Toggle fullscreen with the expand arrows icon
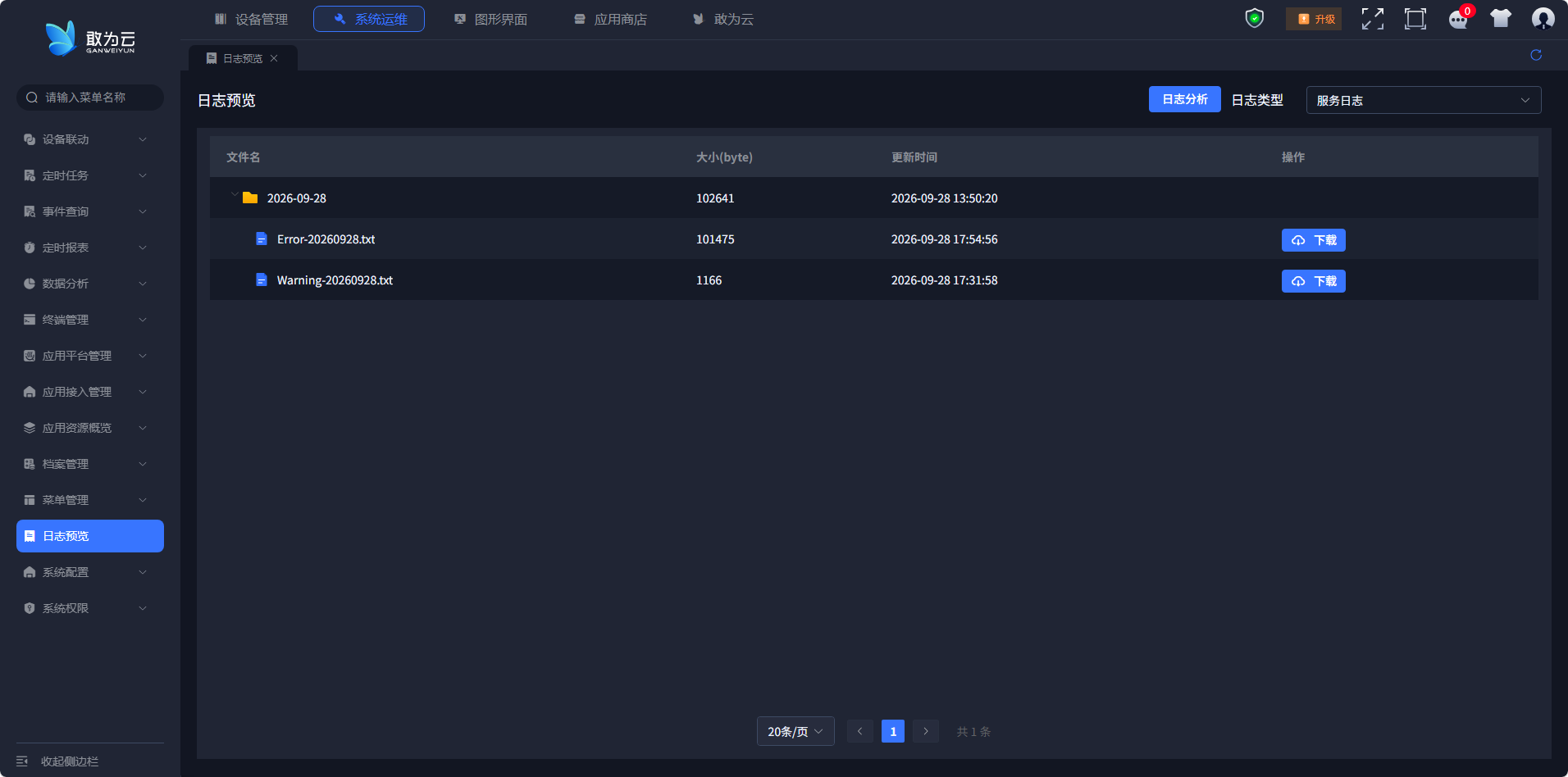Screen dimensions: 1568x777 [1373, 19]
